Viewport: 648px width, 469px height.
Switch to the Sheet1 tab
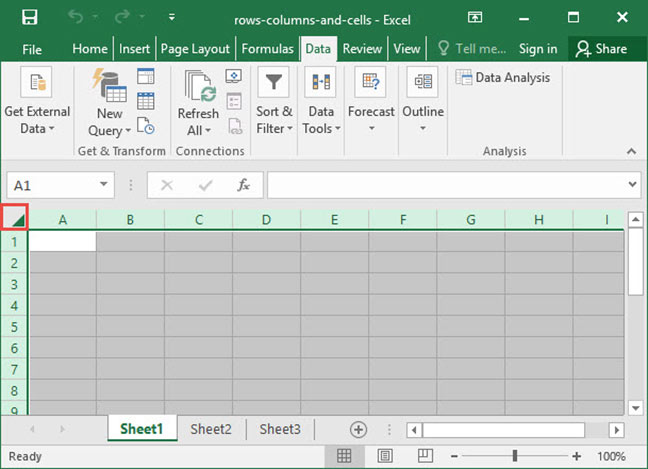pyautogui.click(x=142, y=429)
